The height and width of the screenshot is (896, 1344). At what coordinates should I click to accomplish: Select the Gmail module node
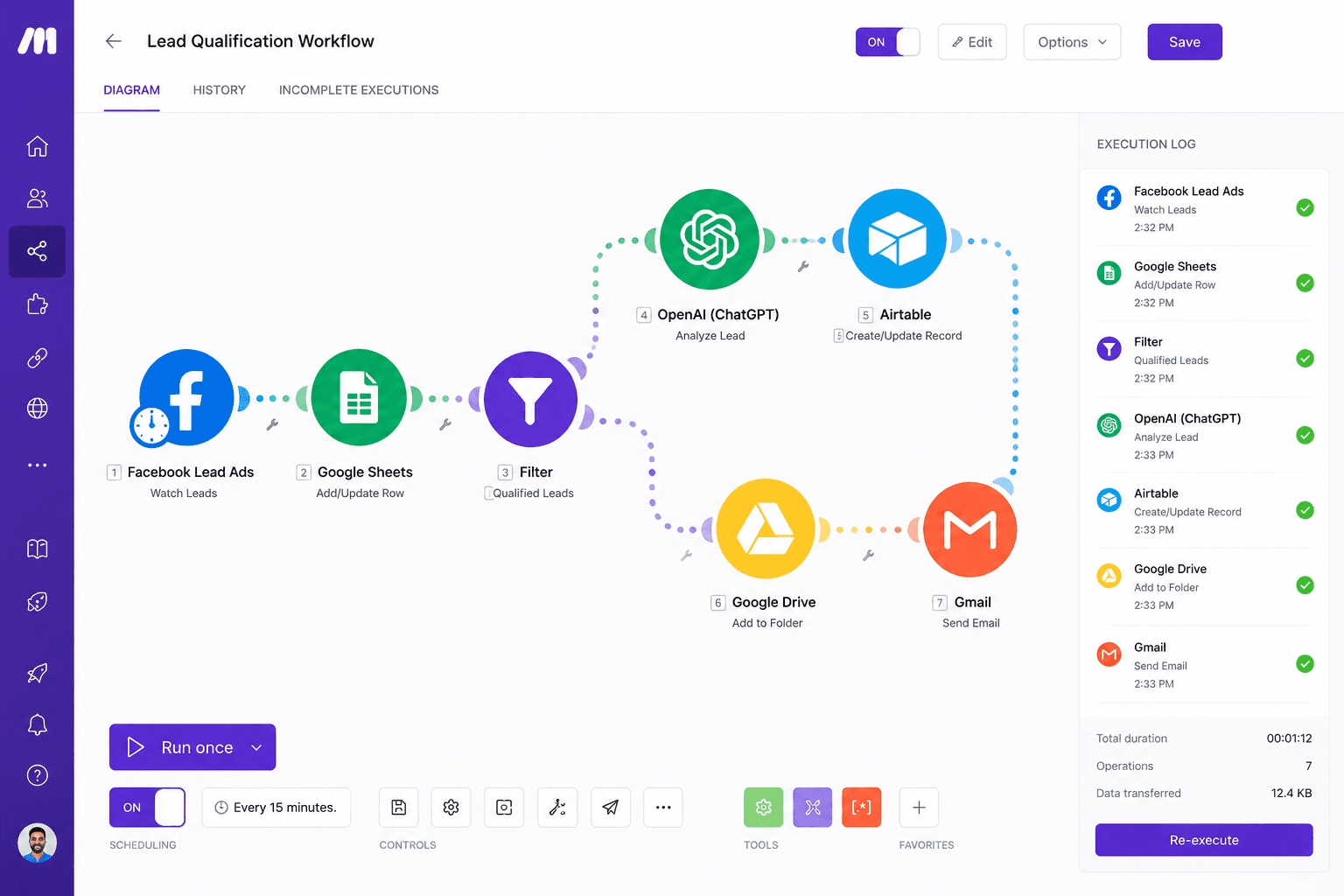(x=970, y=529)
